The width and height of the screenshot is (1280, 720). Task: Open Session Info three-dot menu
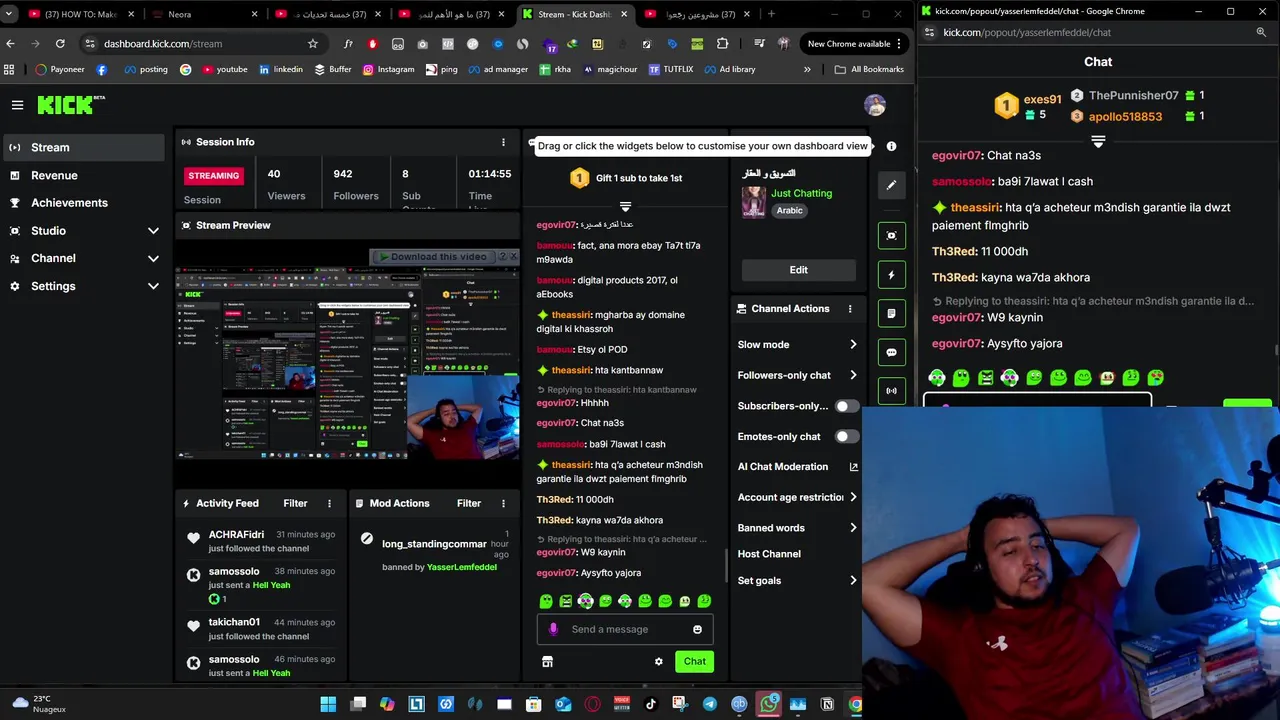pyautogui.click(x=503, y=142)
